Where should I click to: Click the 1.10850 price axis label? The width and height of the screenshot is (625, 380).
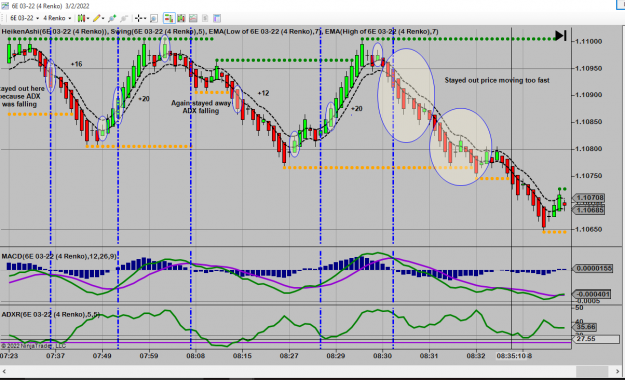pos(588,122)
